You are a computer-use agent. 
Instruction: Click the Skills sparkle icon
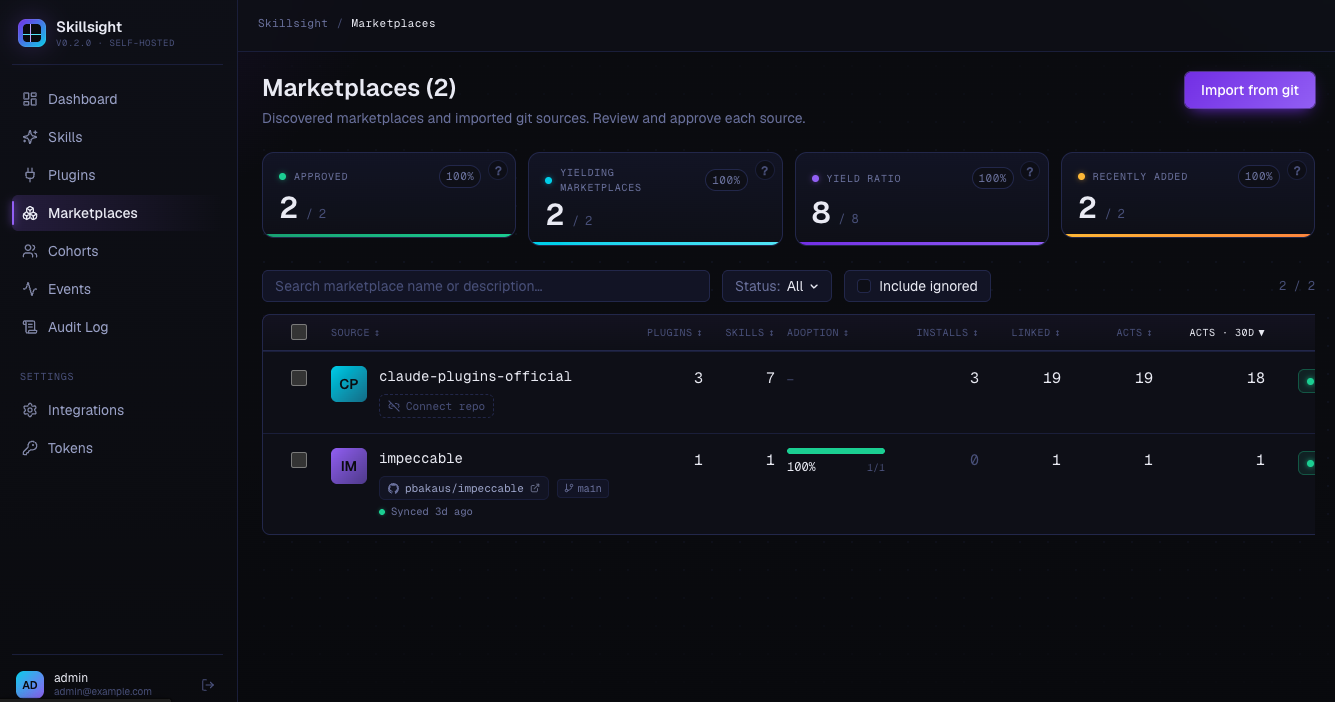[30, 137]
